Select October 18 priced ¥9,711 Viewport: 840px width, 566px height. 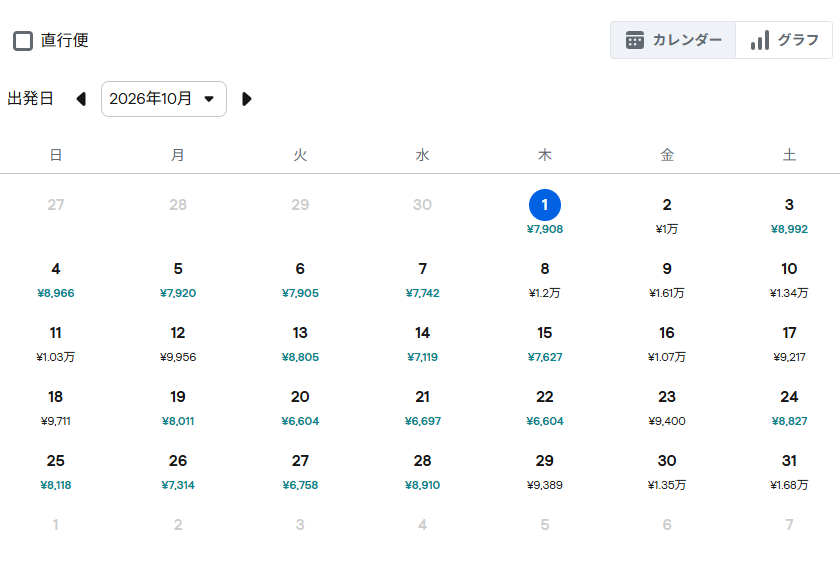point(56,408)
